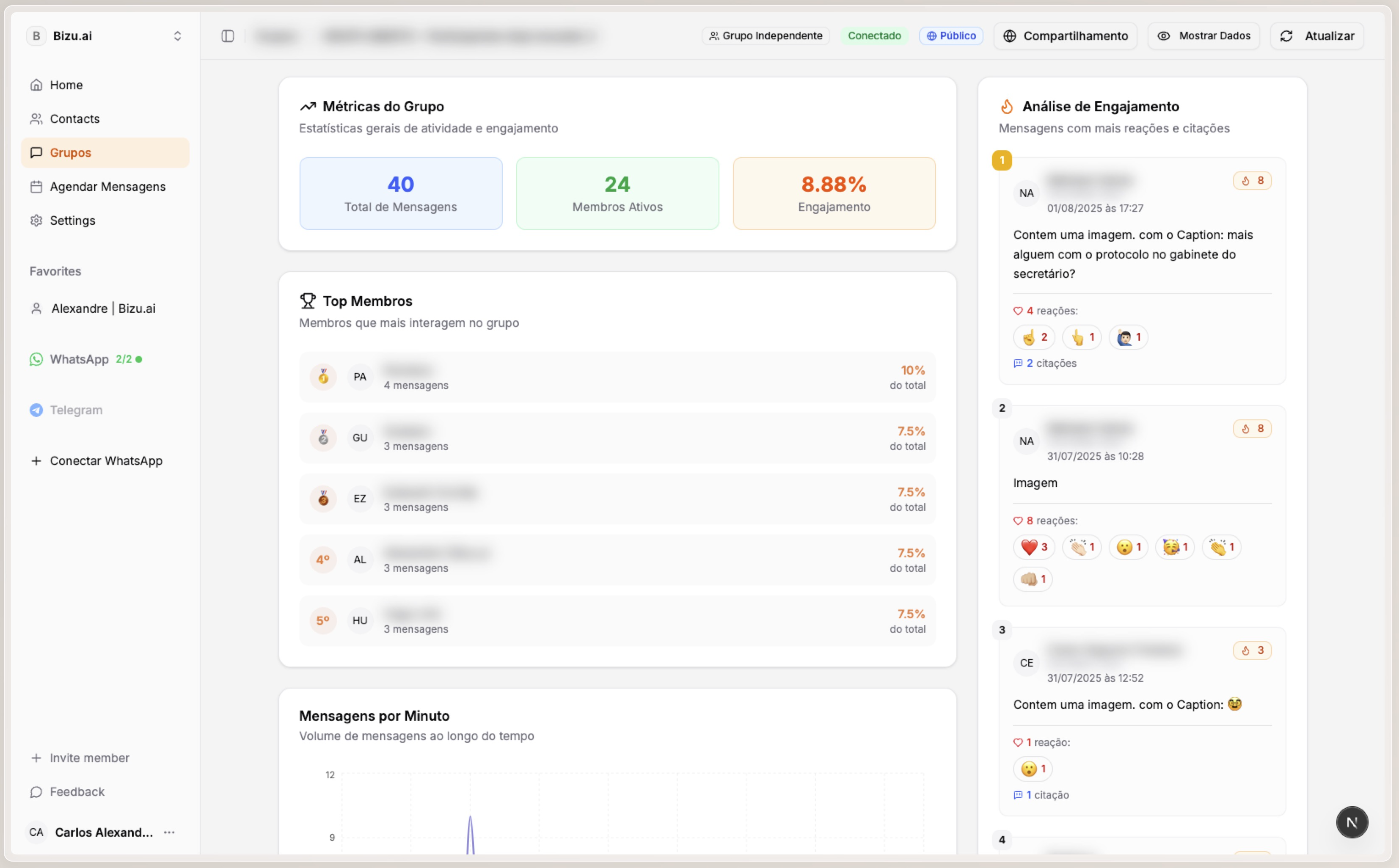Click Conectar WhatsApp
Viewport: 1399px width, 868px height.
(105, 461)
